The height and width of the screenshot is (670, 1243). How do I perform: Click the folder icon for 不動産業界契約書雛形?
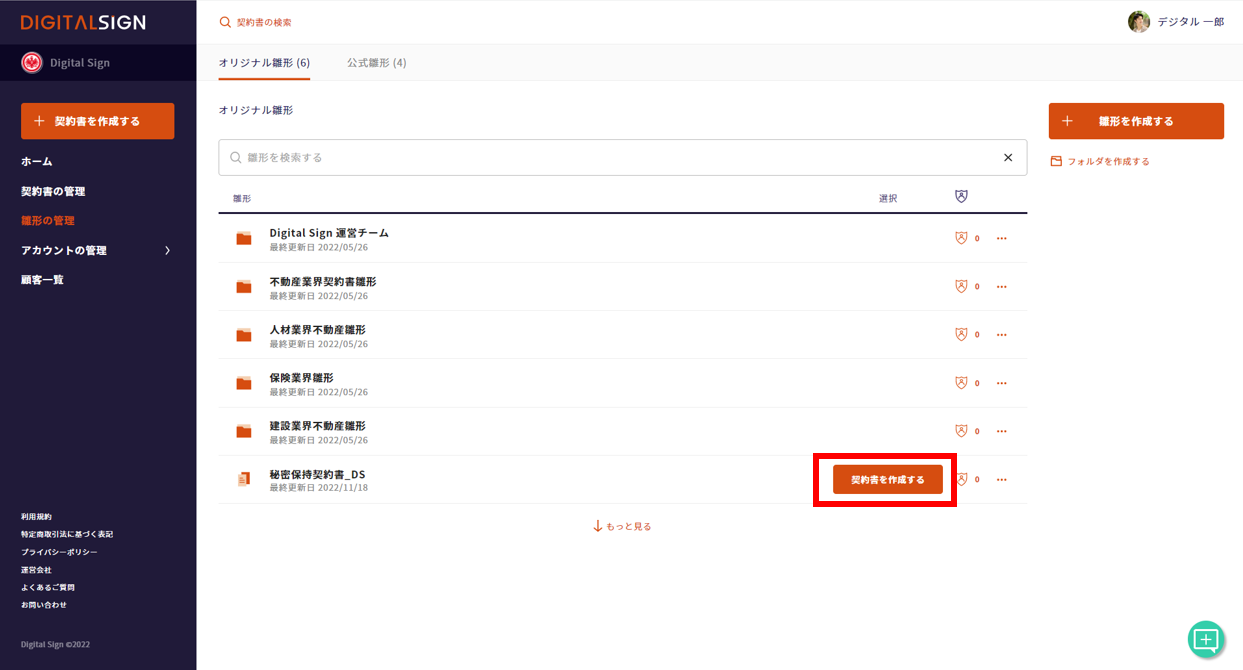tap(244, 287)
